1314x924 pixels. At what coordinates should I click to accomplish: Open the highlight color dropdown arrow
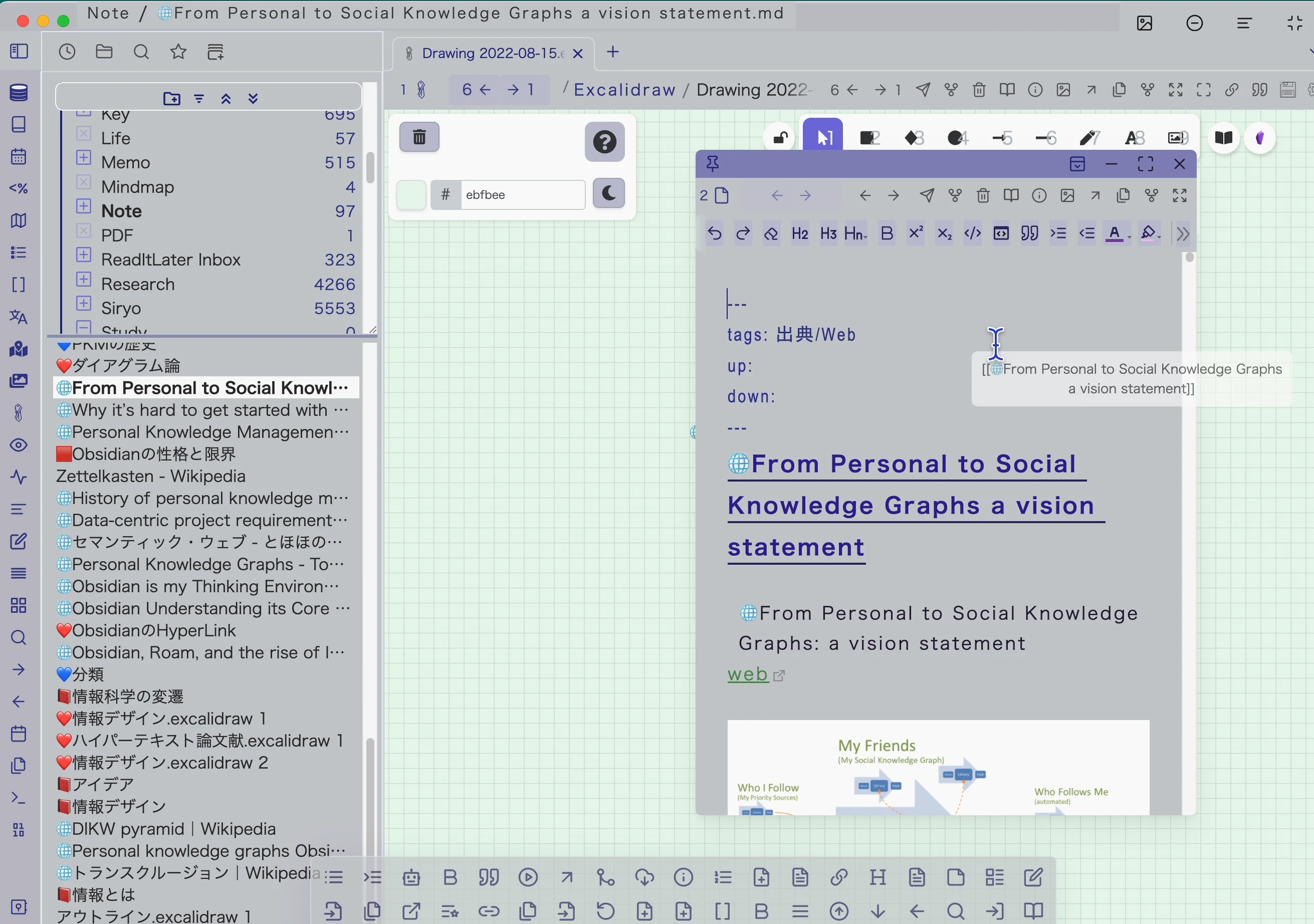[1159, 236]
